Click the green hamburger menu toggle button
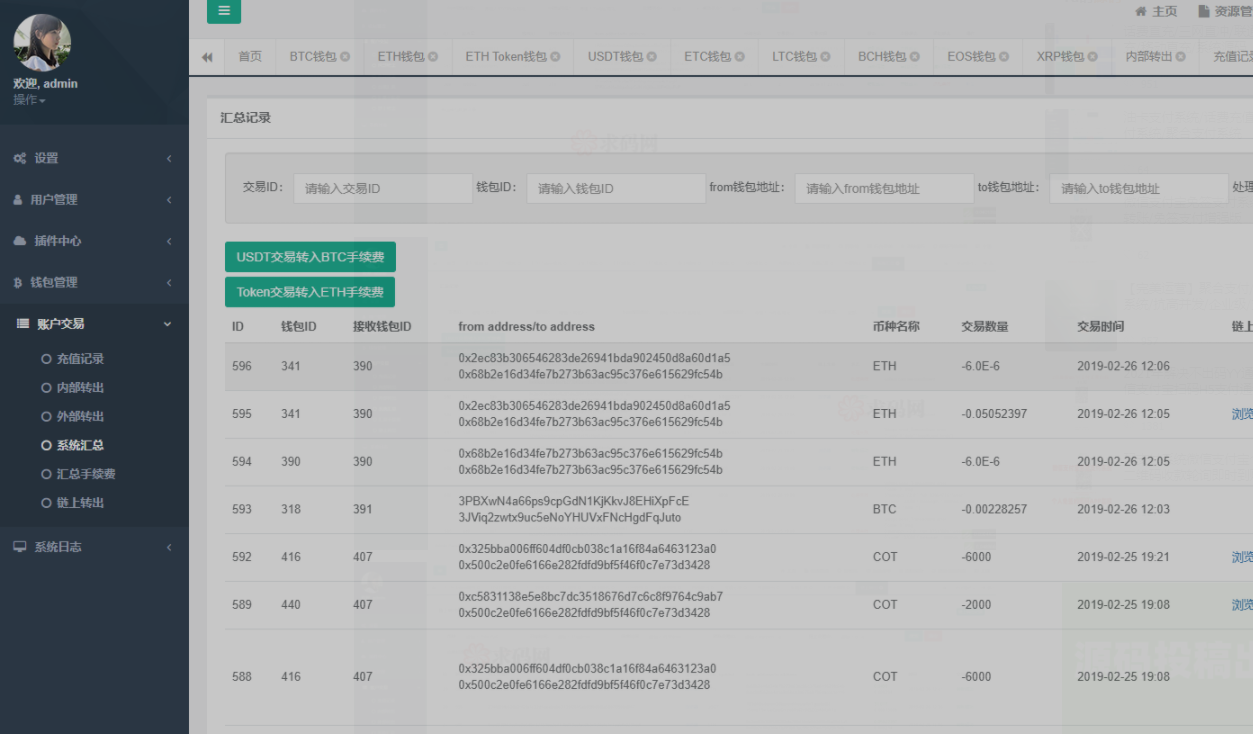This screenshot has width=1253, height=734. click(223, 11)
